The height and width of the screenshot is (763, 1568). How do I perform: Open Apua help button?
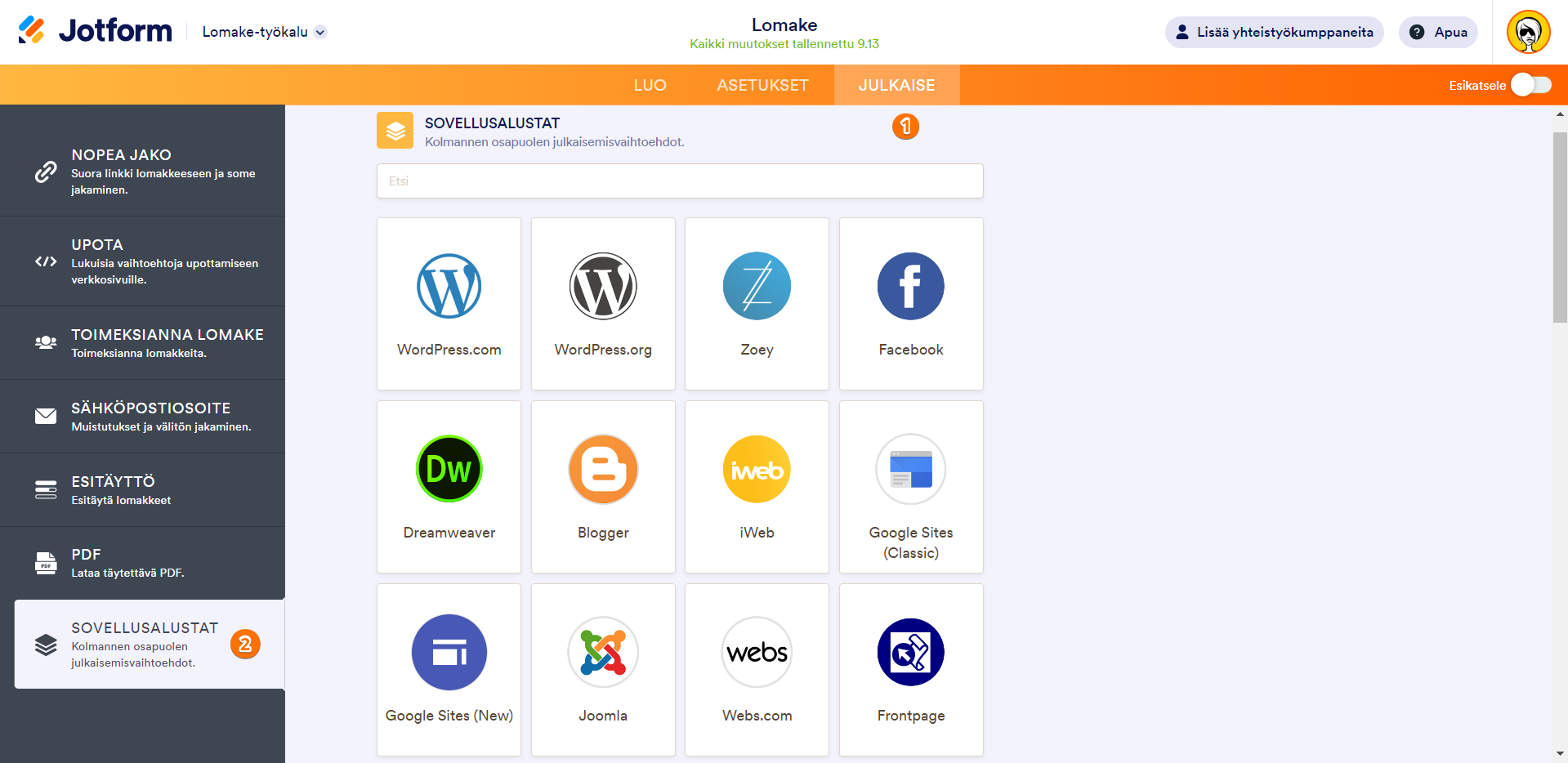click(1438, 32)
